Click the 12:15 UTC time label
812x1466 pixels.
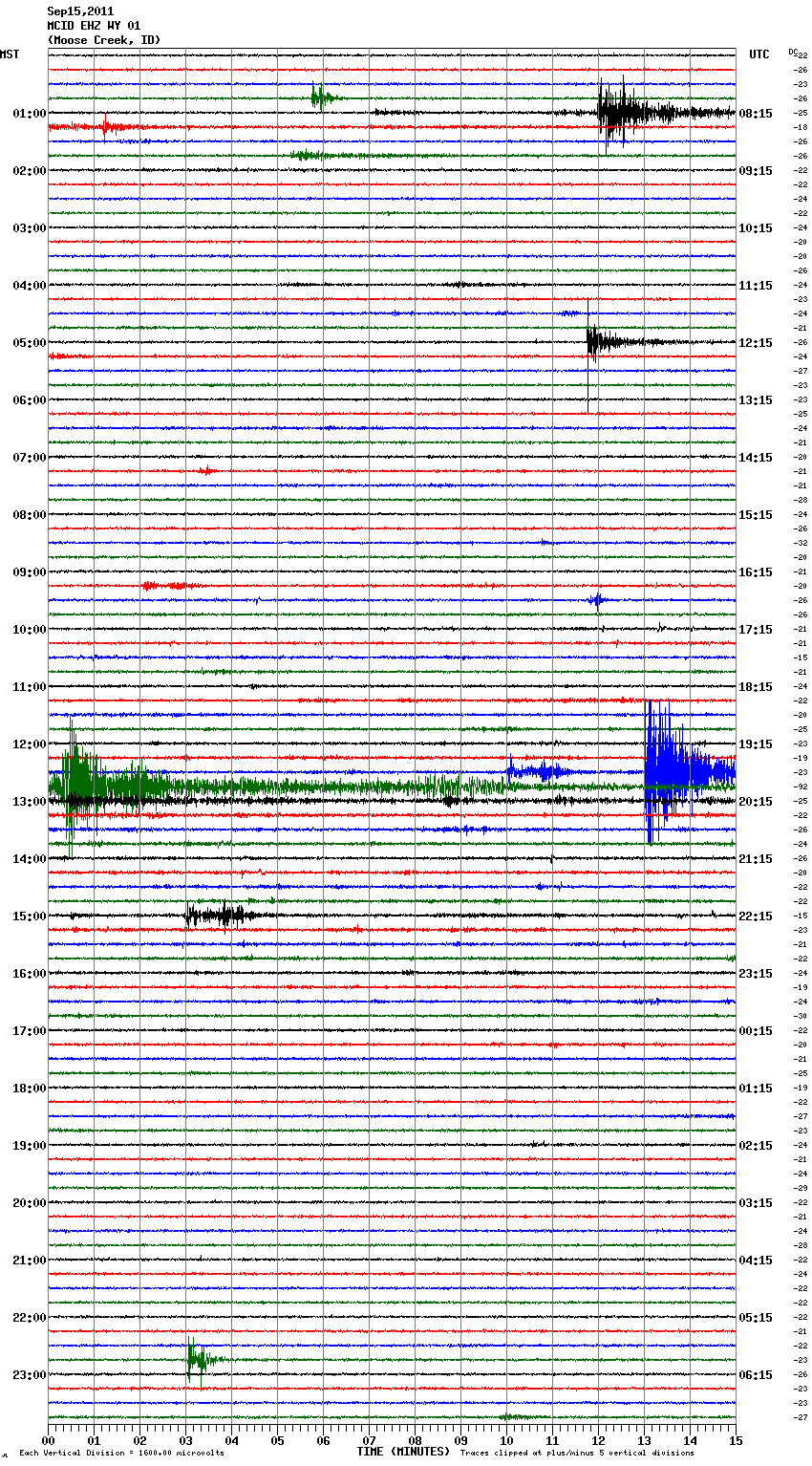756,343
